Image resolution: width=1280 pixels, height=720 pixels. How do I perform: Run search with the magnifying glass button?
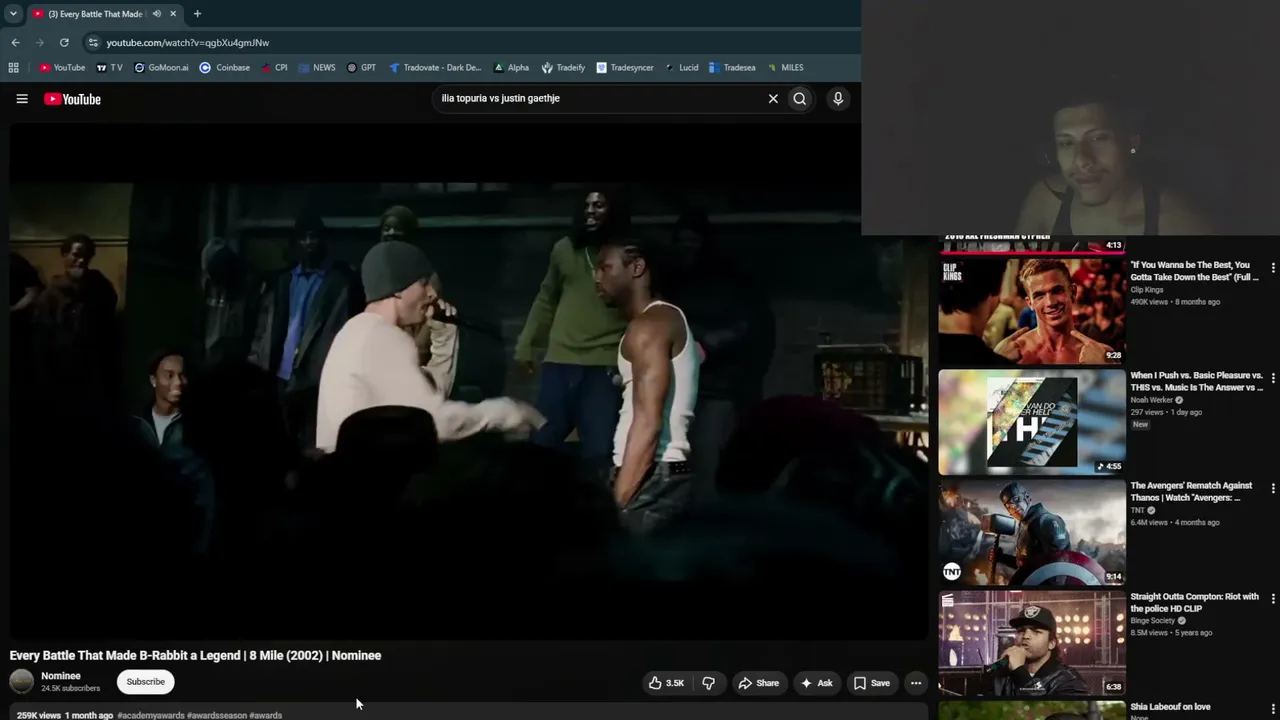tap(800, 99)
